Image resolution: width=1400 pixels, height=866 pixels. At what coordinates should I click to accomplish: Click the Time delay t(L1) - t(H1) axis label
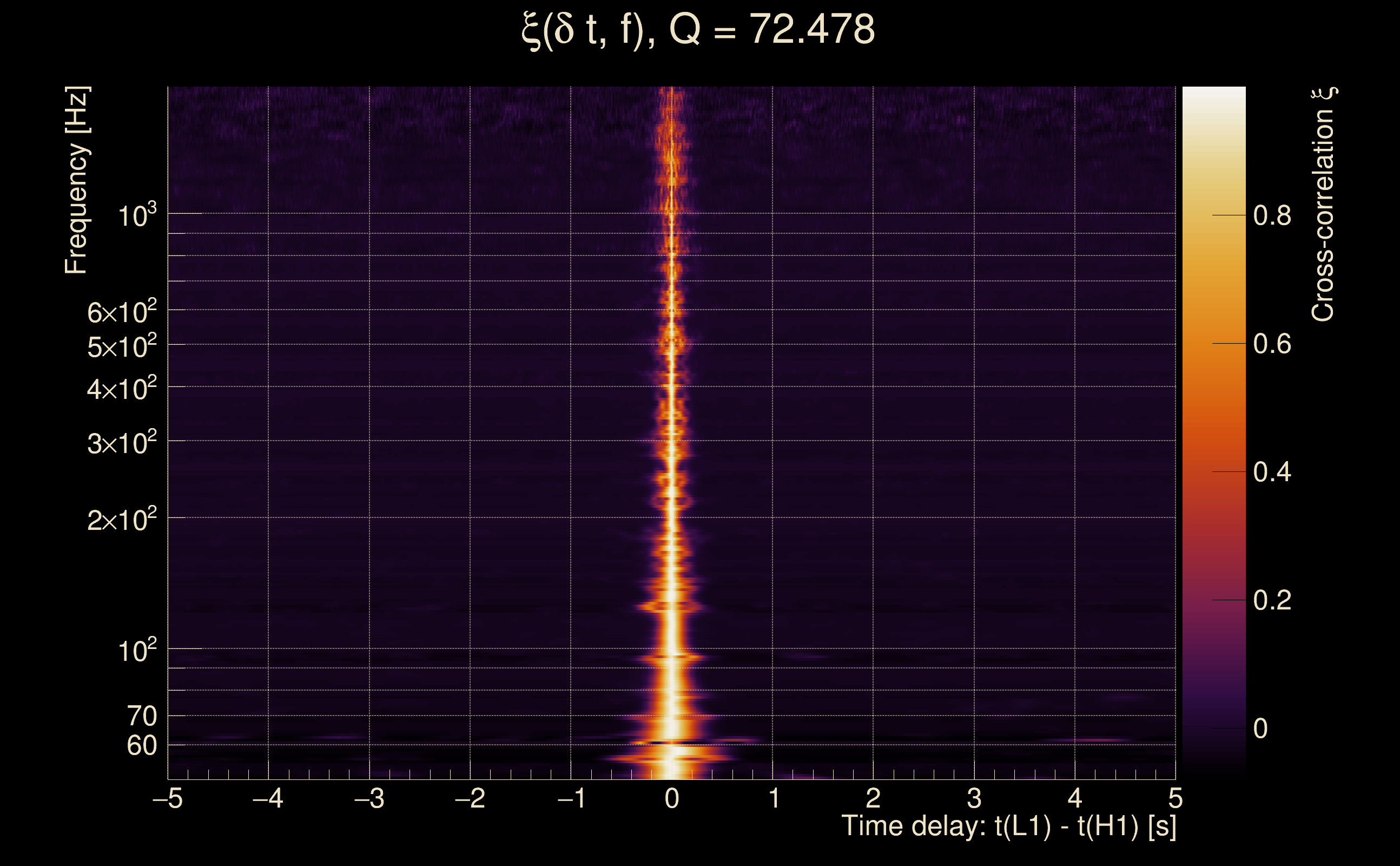point(1008,826)
